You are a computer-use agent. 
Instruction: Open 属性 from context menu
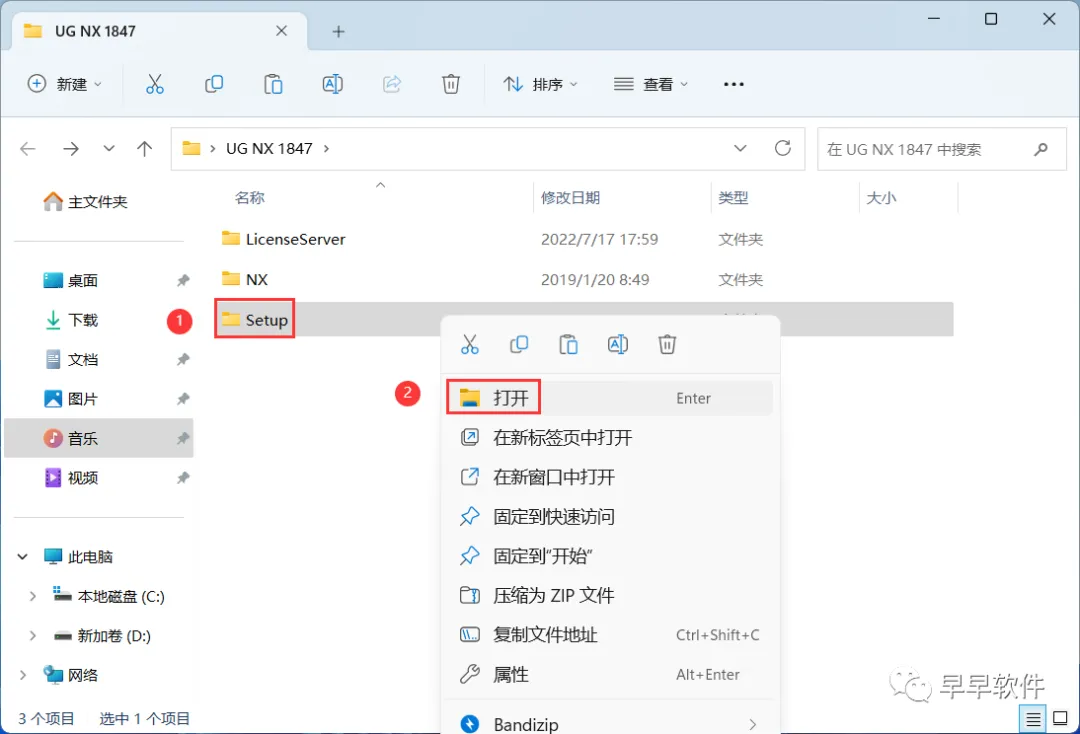610,674
